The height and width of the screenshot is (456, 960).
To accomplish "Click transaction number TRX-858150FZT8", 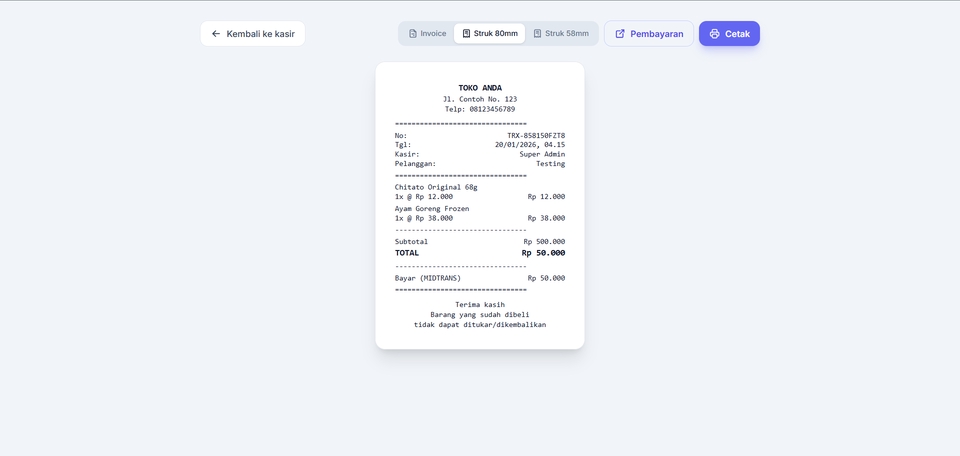I will (536, 135).
